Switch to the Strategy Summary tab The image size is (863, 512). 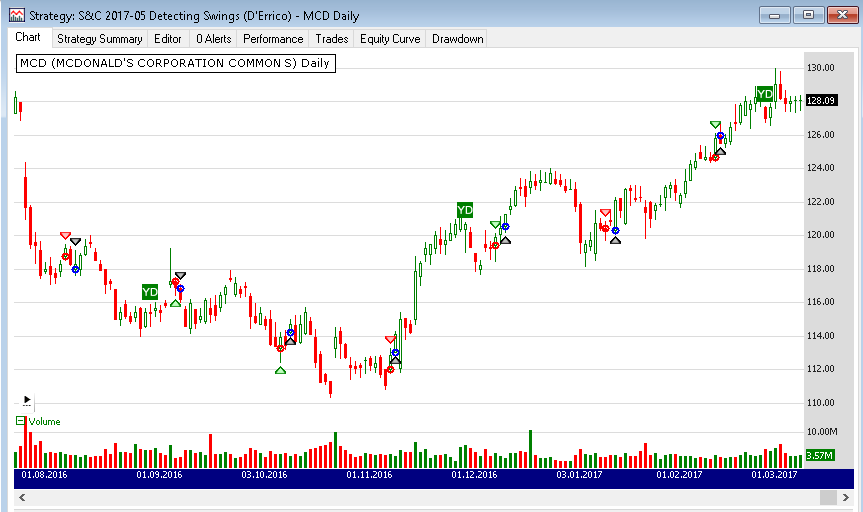[99, 39]
